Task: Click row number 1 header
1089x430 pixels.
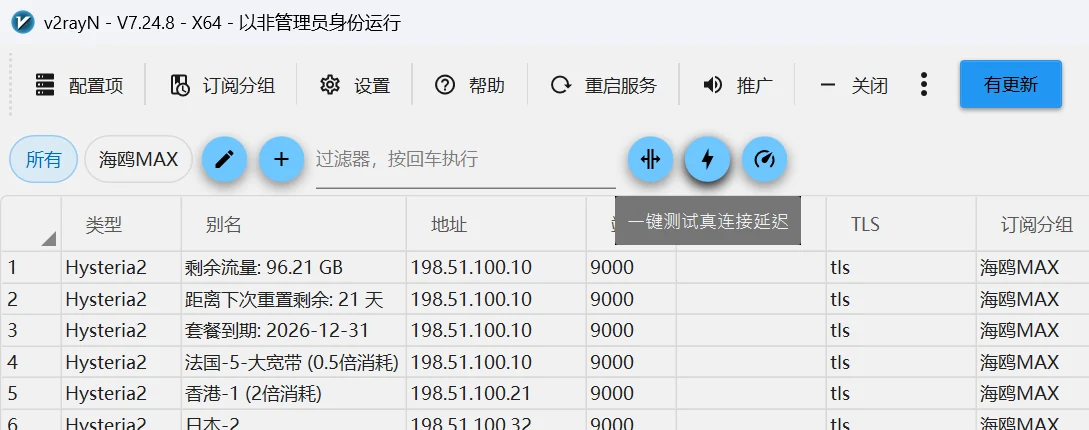Action: 31,267
